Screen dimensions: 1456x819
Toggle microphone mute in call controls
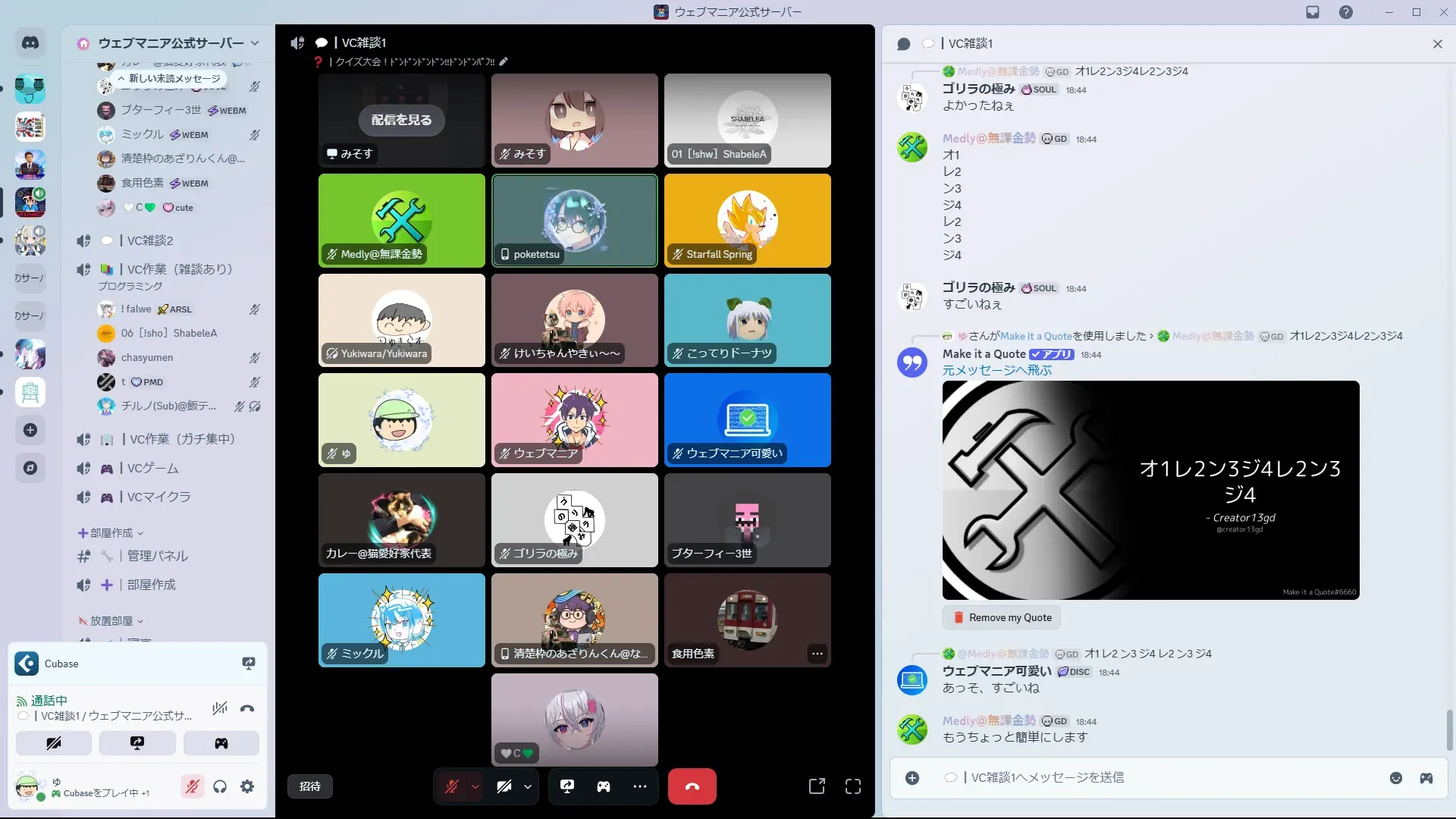(452, 786)
